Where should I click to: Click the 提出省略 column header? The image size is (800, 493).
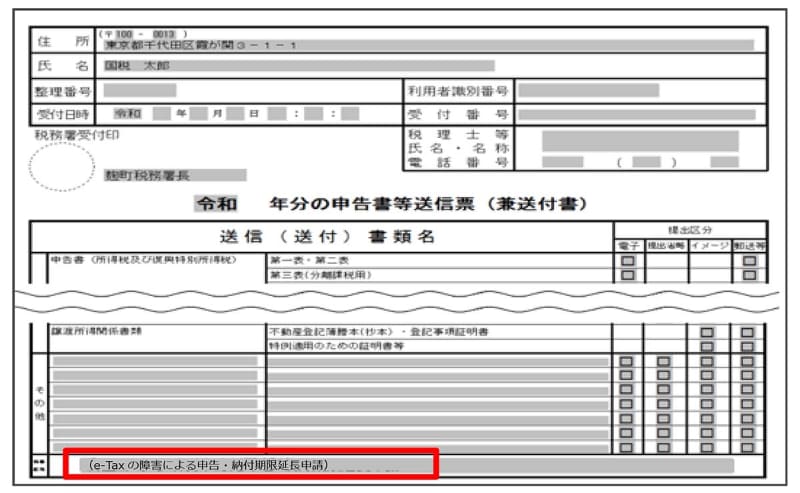point(666,245)
